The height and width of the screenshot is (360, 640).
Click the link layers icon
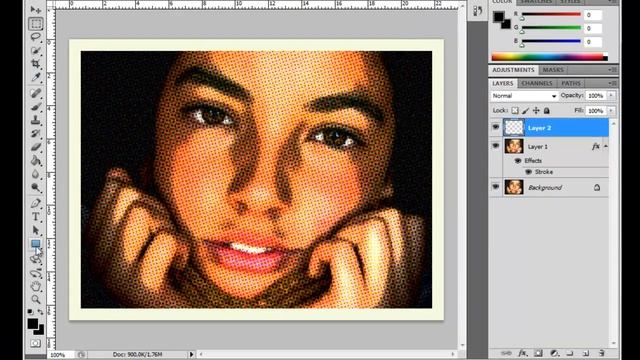pyautogui.click(x=506, y=353)
